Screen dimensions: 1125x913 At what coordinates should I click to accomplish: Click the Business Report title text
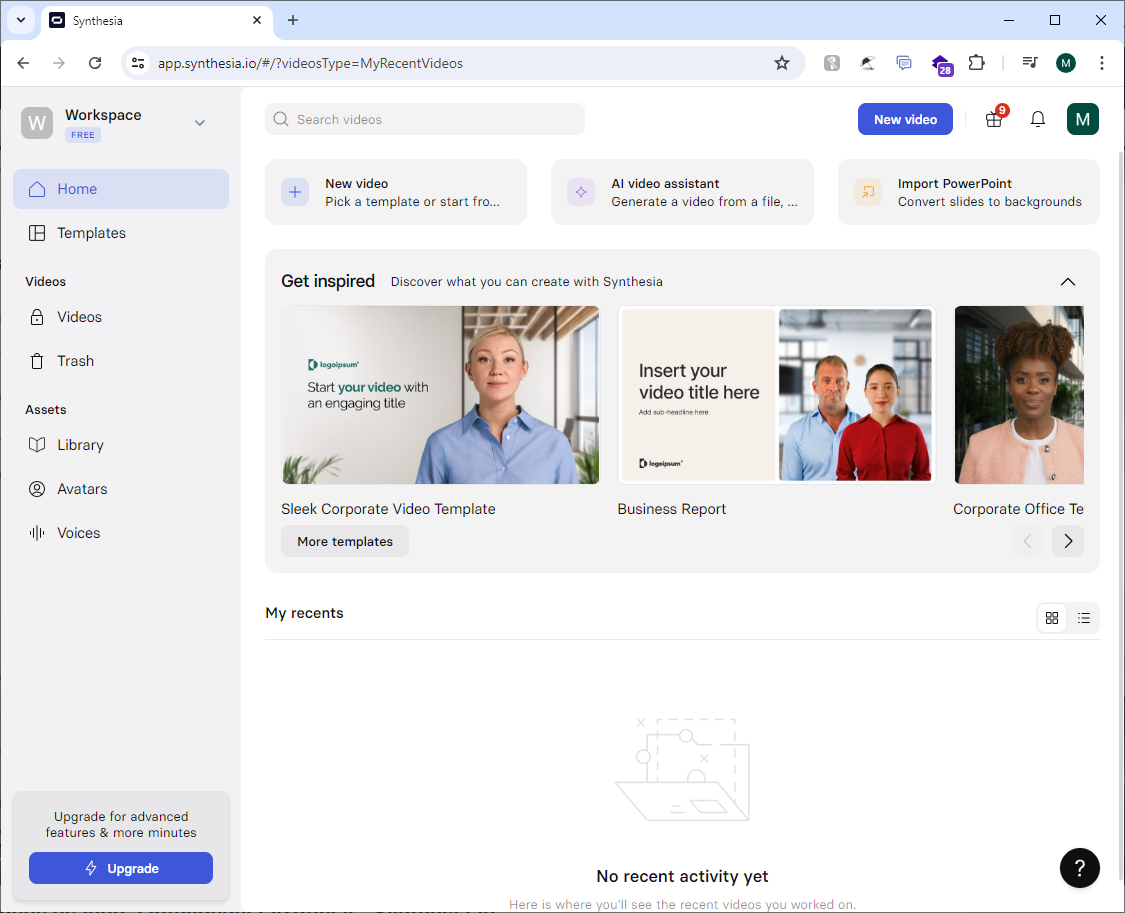pyautogui.click(x=672, y=508)
